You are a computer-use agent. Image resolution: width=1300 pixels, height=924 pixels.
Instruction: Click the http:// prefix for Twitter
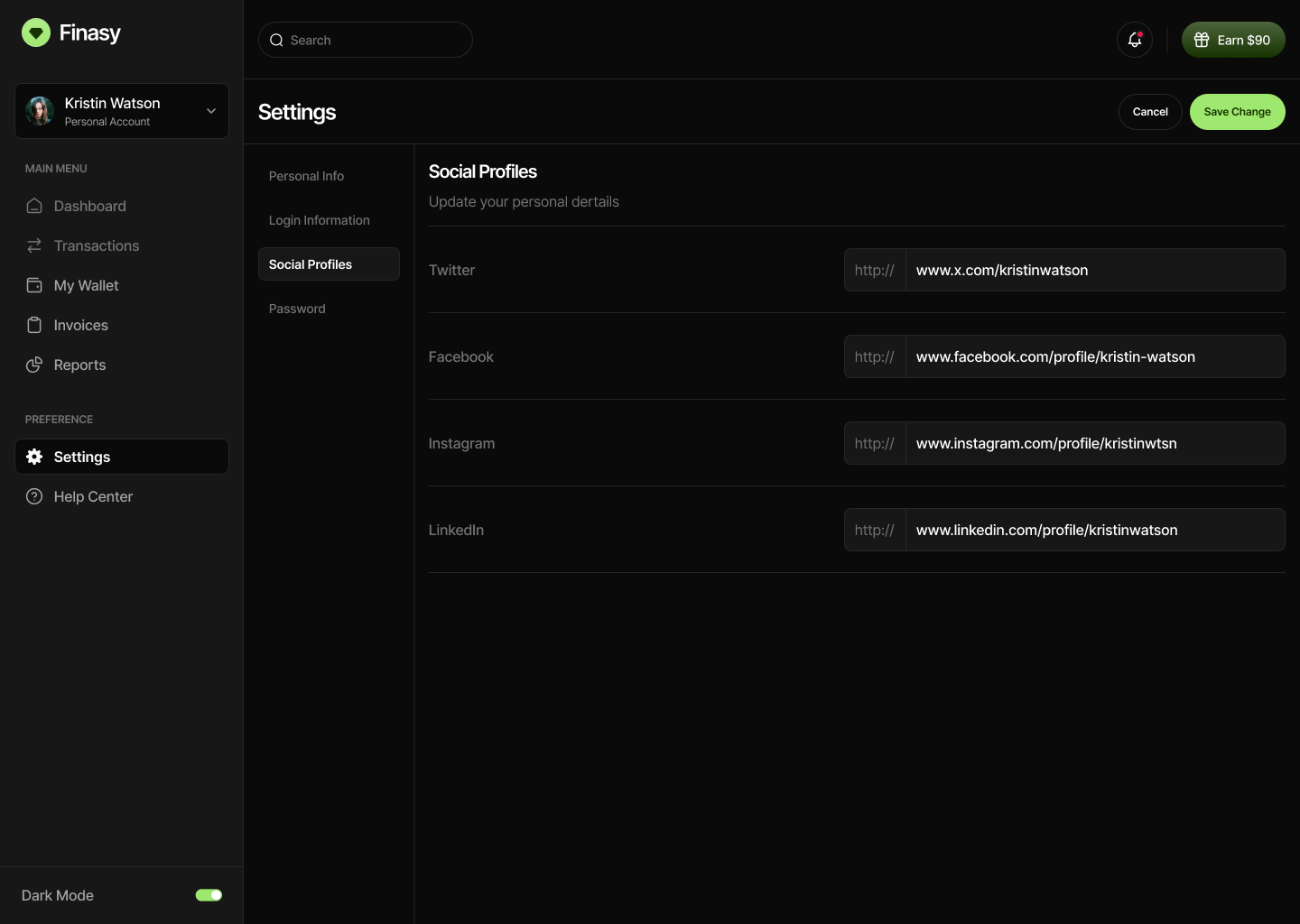(x=875, y=270)
